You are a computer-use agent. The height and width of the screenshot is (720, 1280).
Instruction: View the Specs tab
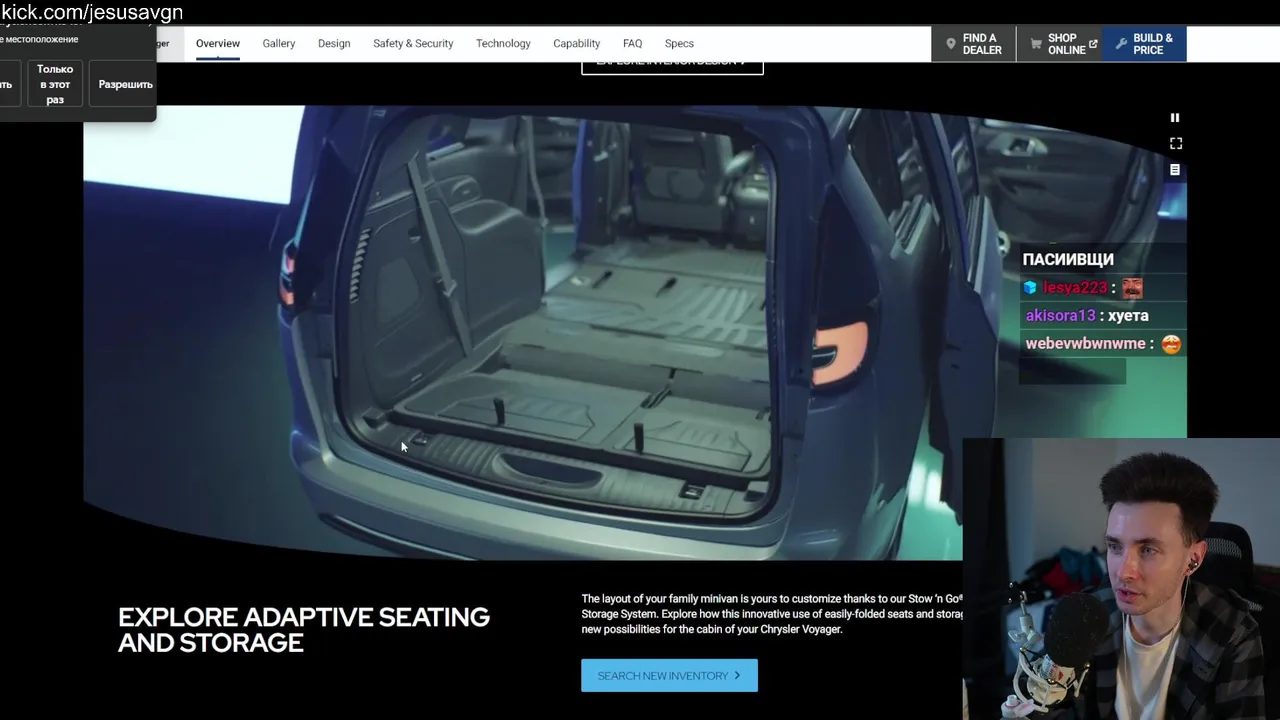click(x=679, y=43)
